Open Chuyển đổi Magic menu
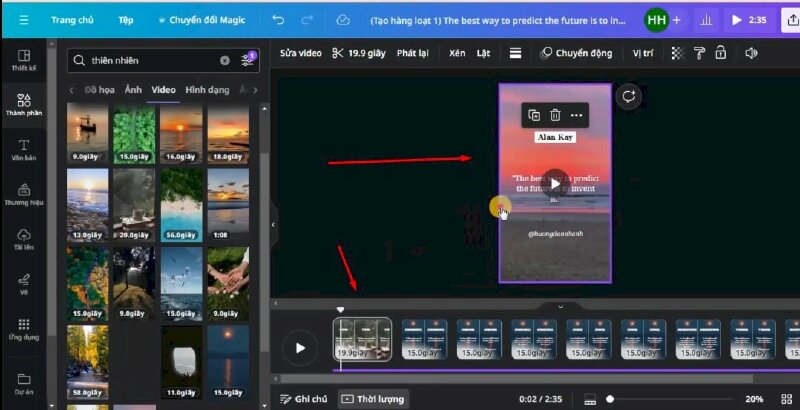This screenshot has height=410, width=800. click(x=202, y=20)
